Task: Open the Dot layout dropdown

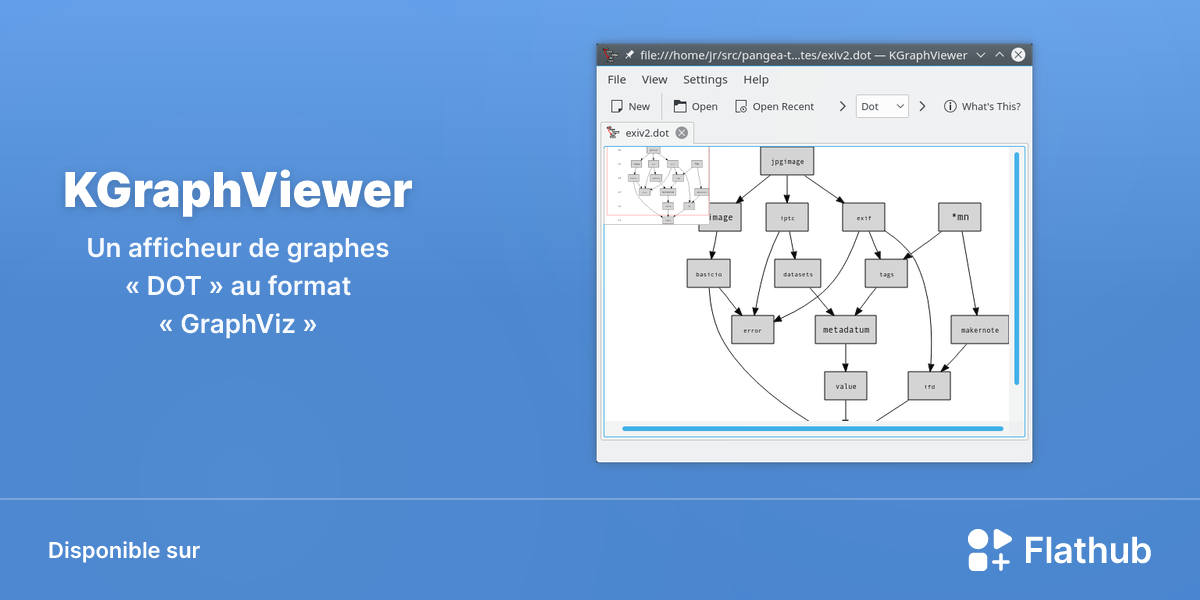Action: tap(882, 106)
